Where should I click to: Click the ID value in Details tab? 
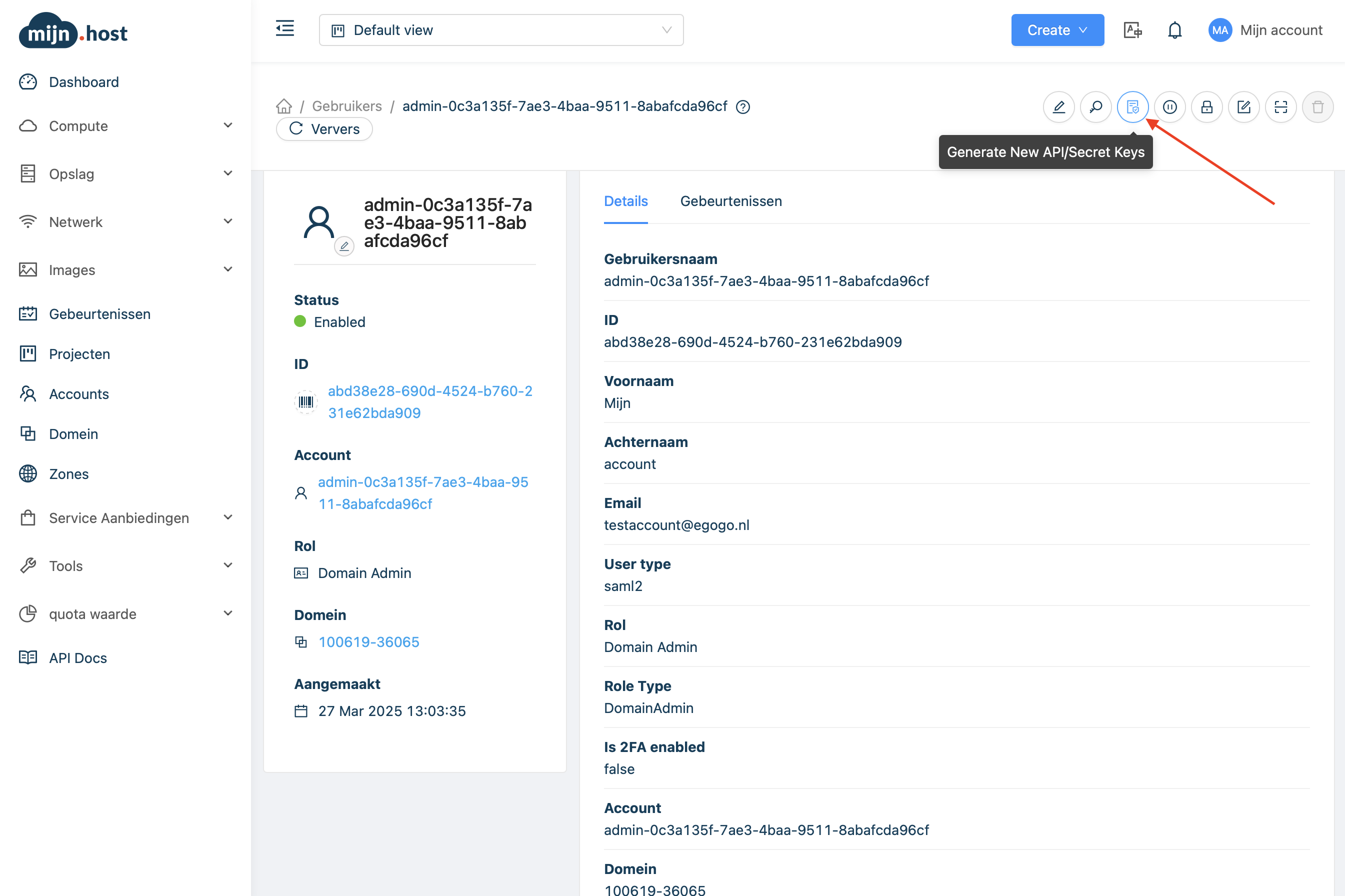coord(752,342)
